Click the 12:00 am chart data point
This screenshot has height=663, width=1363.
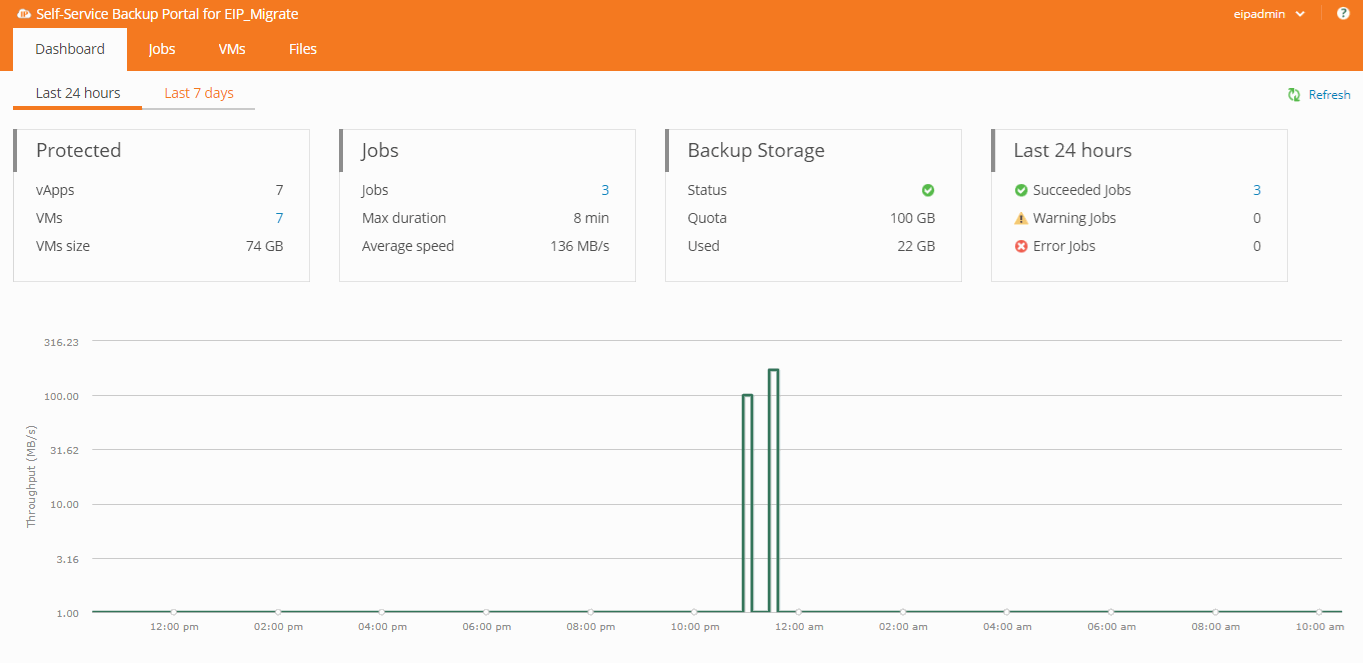798,612
